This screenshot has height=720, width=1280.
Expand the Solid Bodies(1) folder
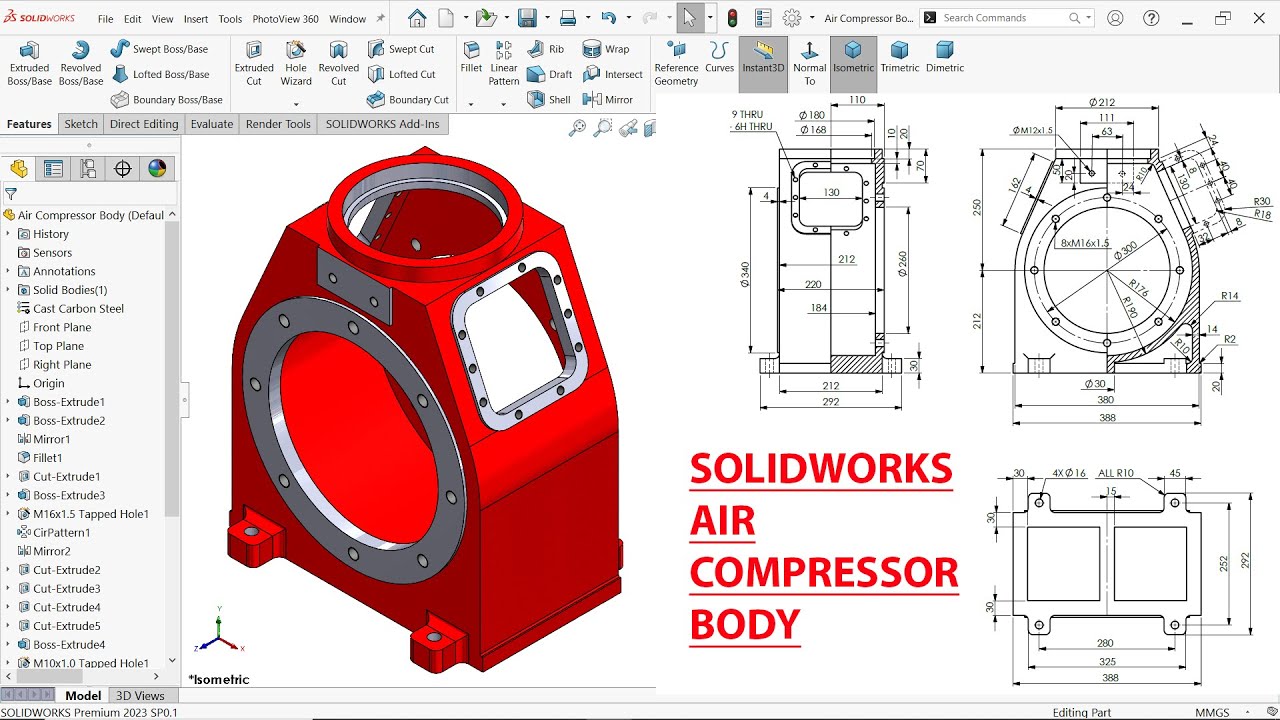coord(9,290)
